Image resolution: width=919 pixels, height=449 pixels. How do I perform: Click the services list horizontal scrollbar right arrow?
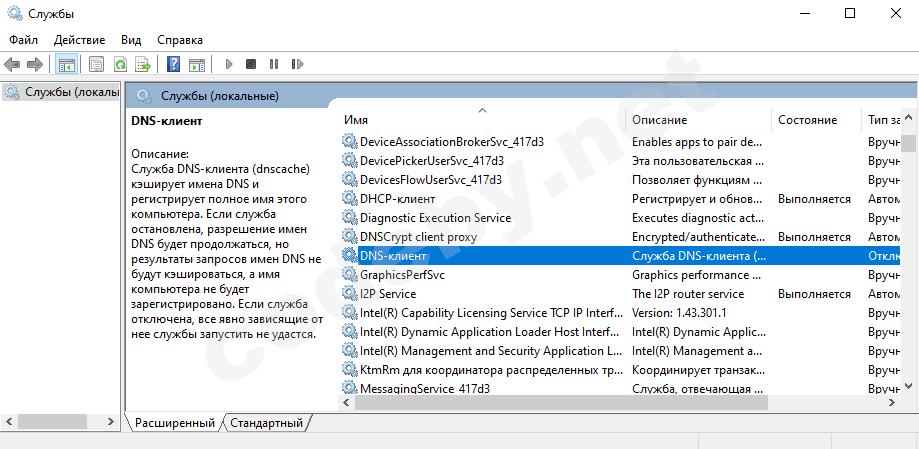(892, 403)
